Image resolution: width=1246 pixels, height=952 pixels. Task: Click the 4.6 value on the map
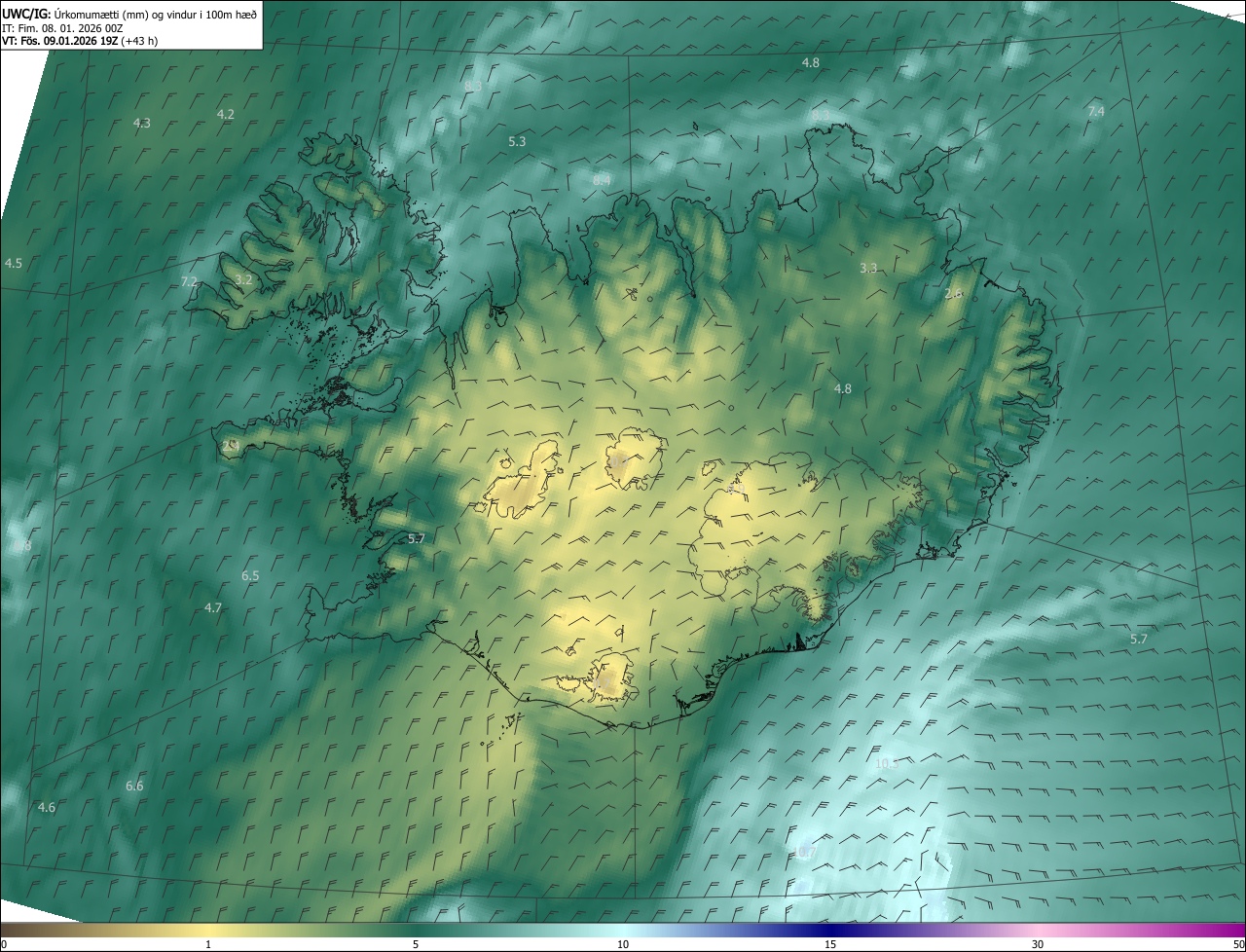point(46,808)
